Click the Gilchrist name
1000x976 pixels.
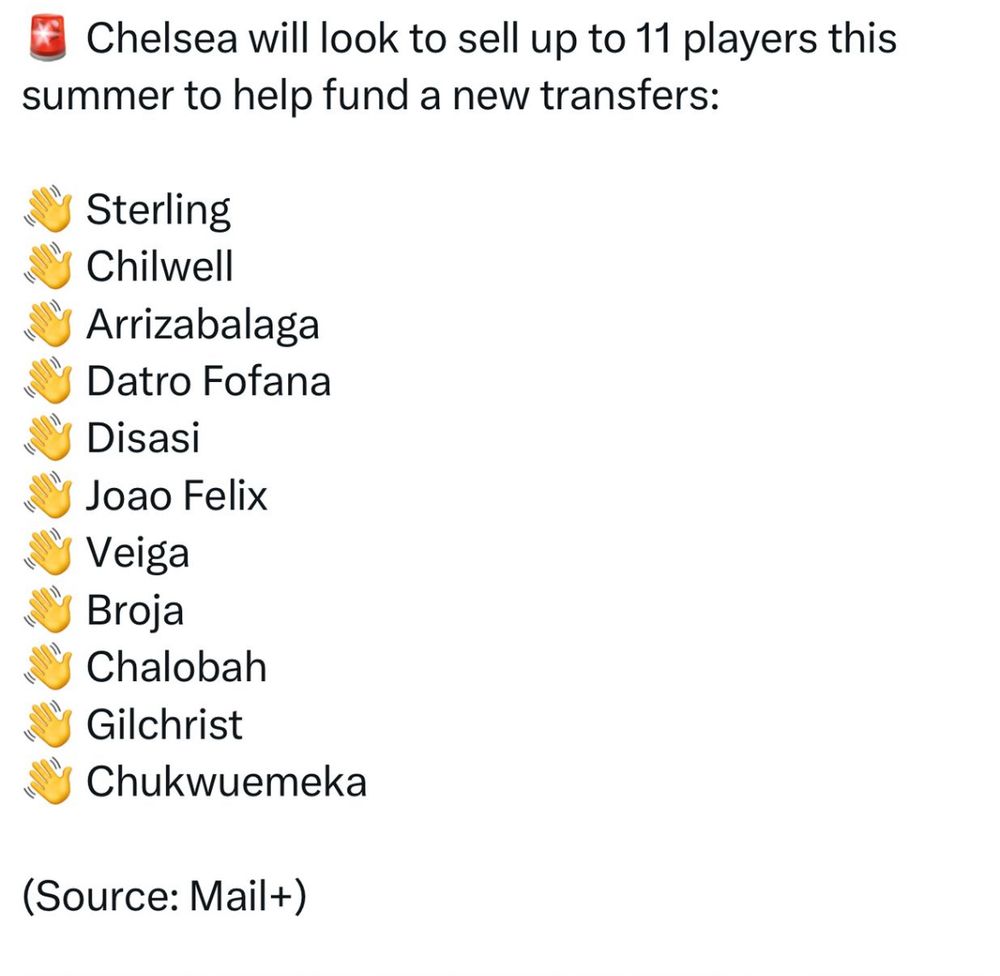coord(164,725)
